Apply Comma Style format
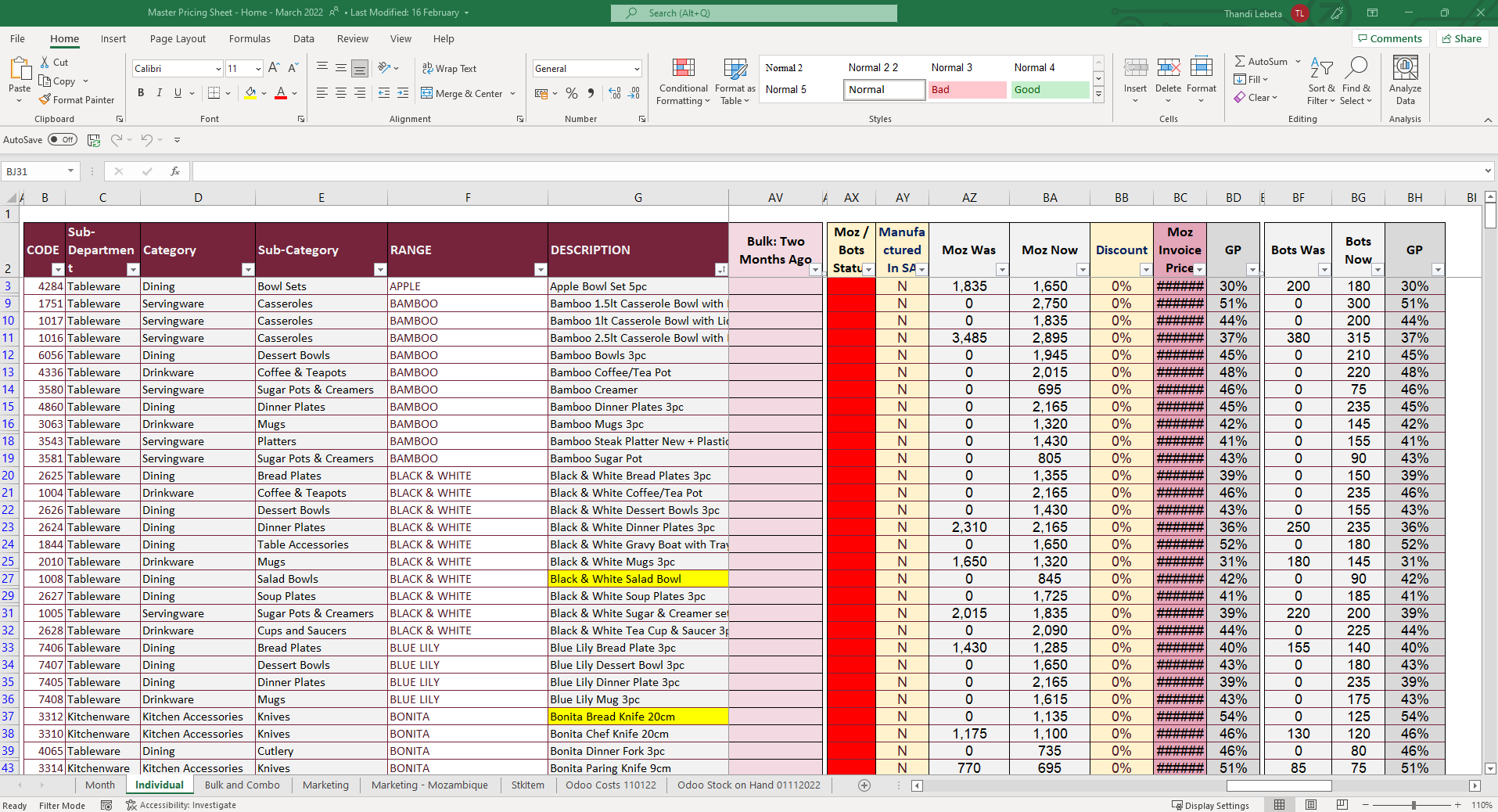 (x=591, y=94)
